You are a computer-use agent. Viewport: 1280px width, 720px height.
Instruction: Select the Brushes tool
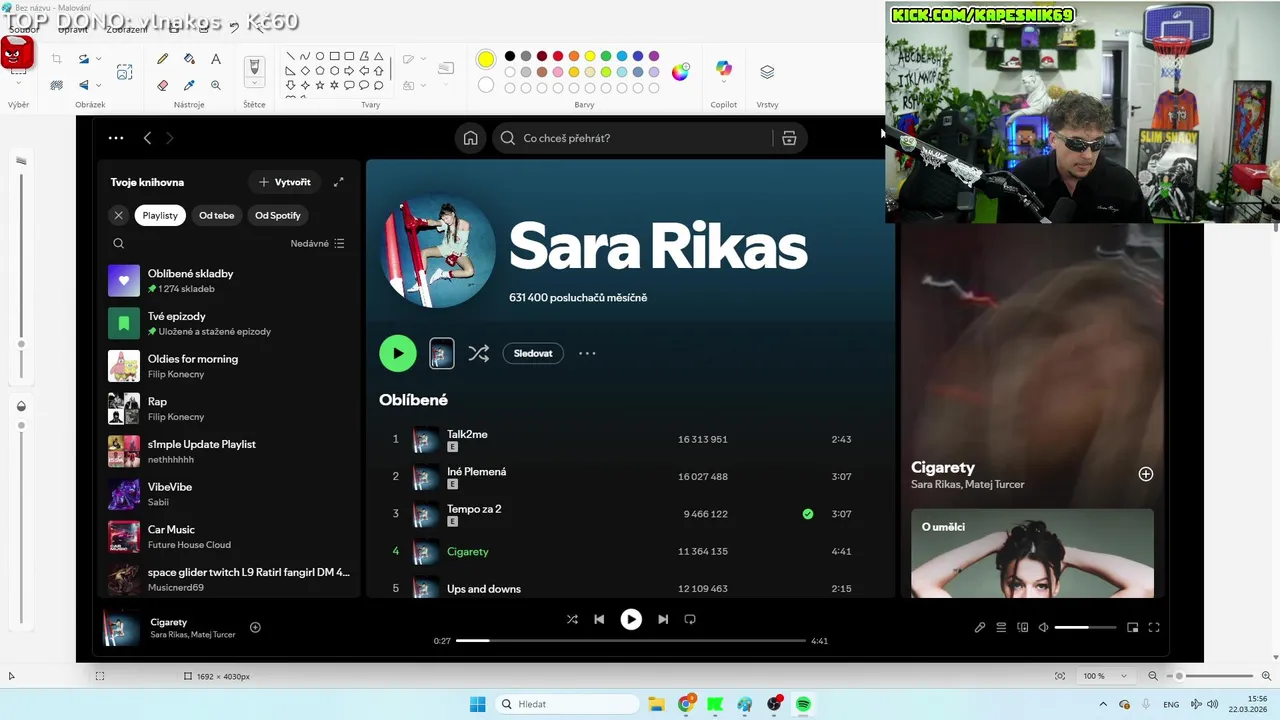pos(254,66)
